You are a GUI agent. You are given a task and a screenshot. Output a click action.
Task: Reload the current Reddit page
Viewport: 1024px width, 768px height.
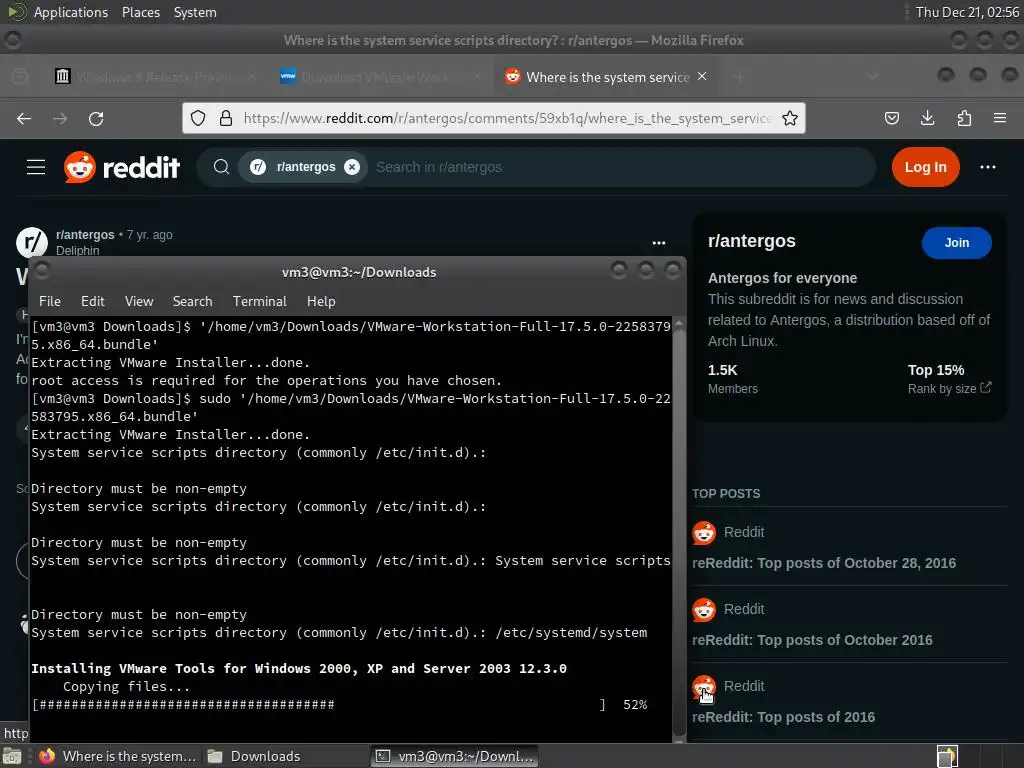click(96, 118)
